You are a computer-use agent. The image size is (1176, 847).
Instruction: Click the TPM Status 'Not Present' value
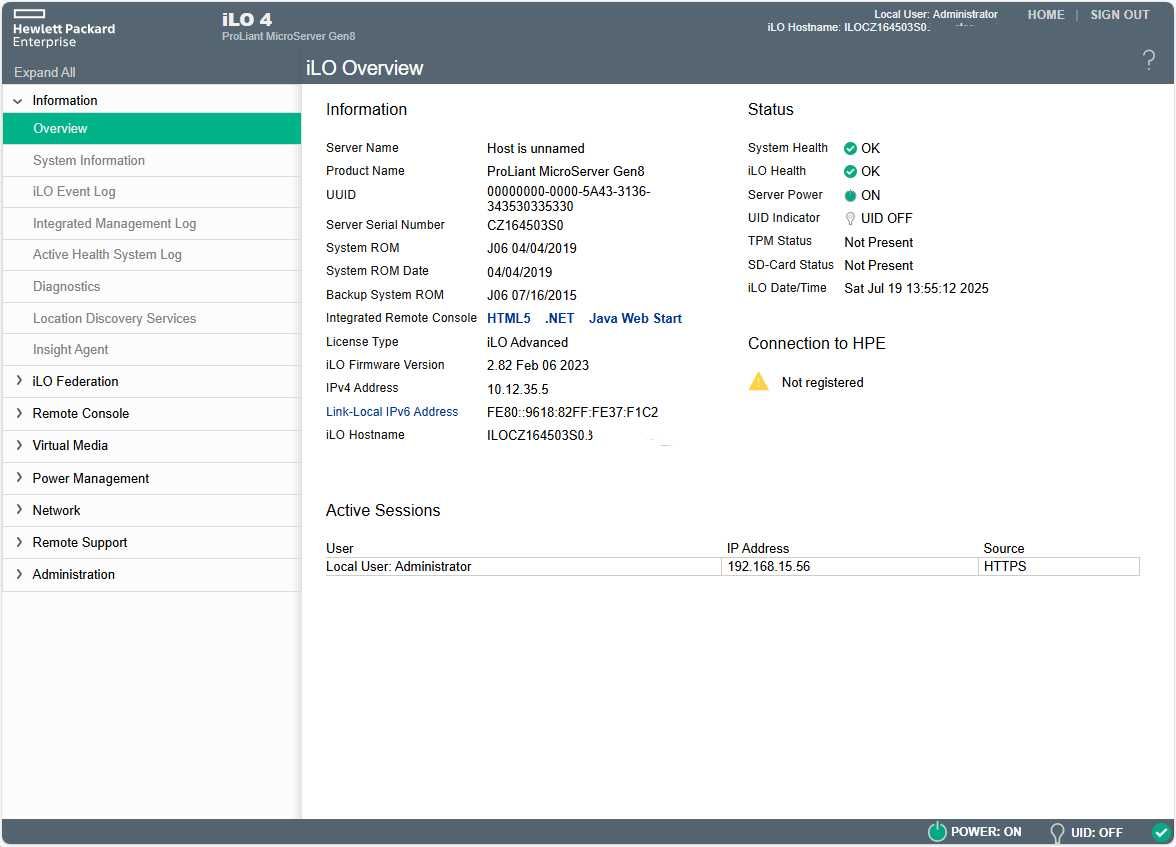(878, 242)
